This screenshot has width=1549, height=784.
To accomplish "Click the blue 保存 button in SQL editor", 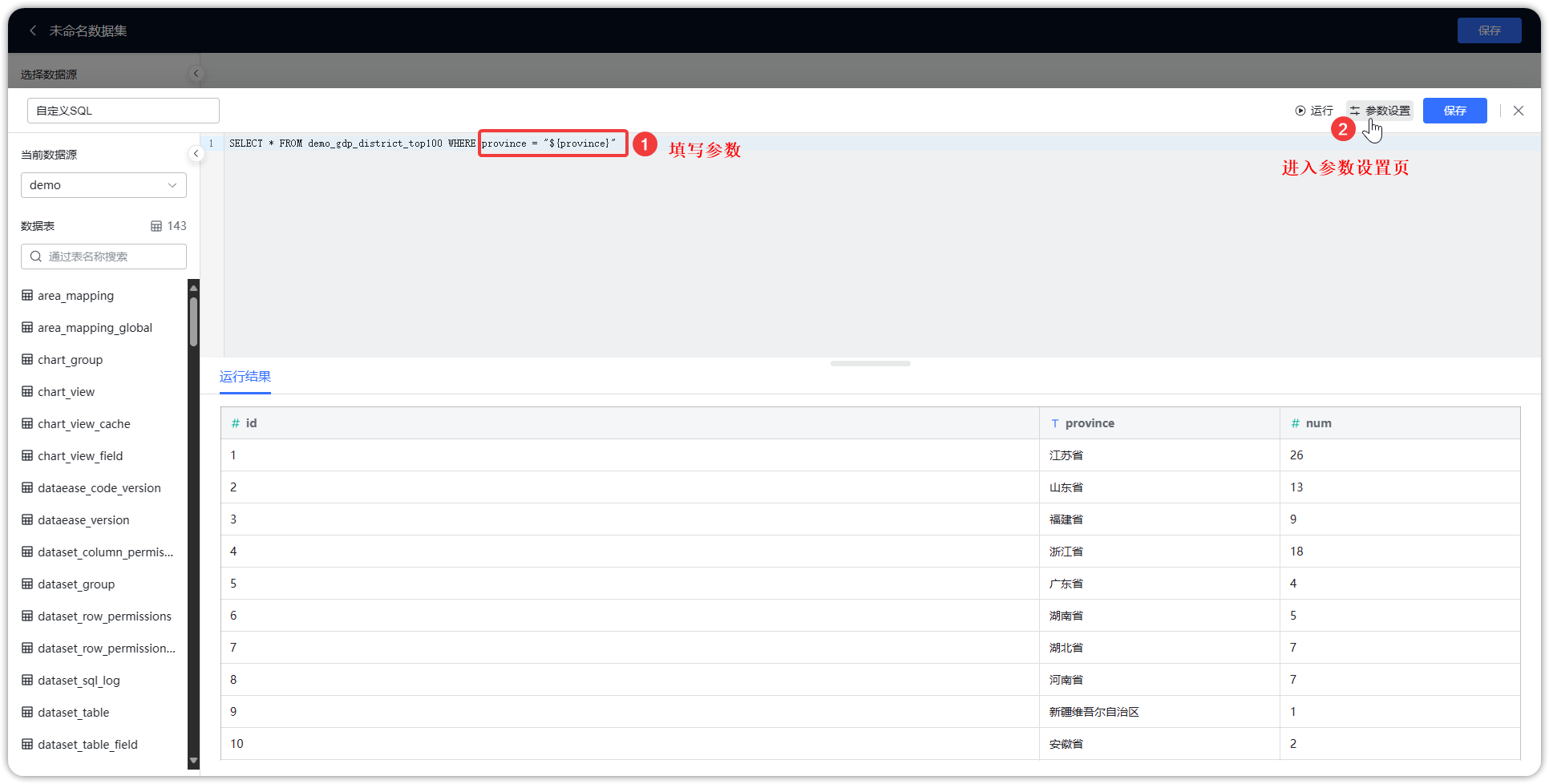I will [x=1454, y=111].
